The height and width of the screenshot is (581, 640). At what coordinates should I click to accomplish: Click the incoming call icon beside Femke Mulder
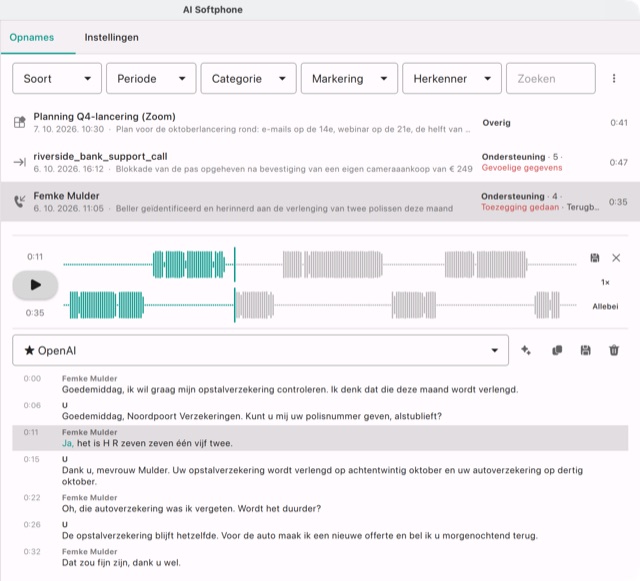(20, 201)
